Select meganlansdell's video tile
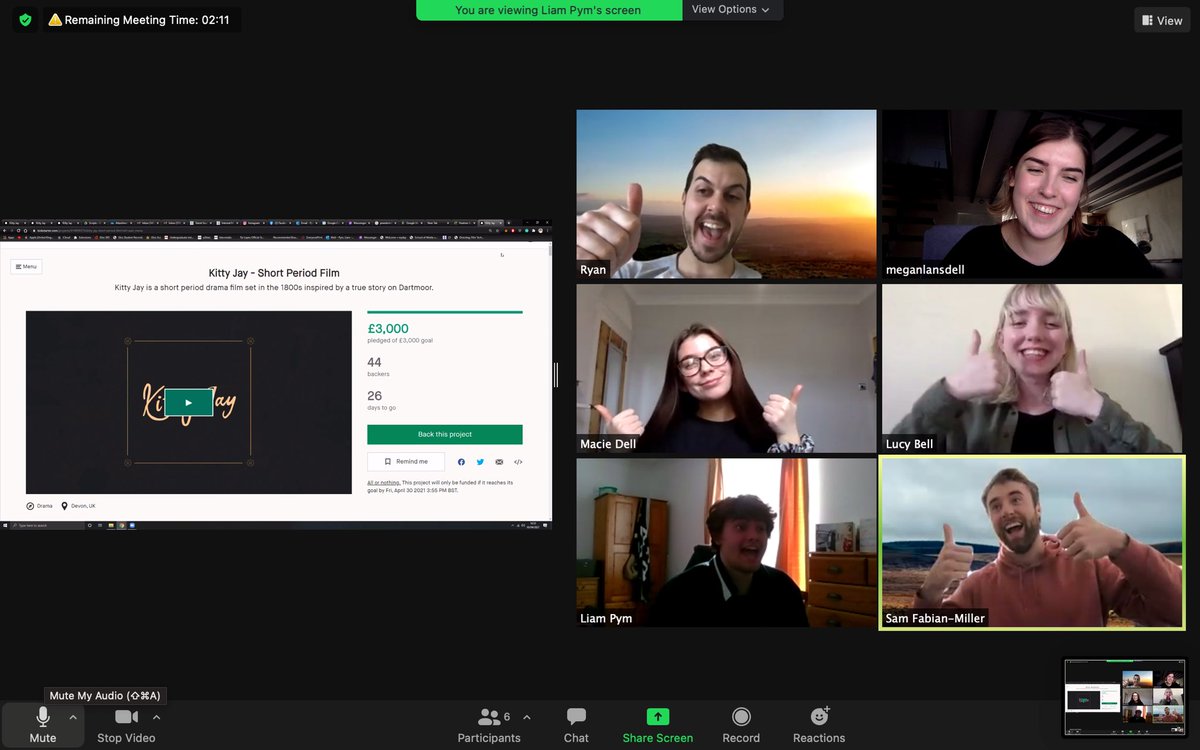The image size is (1200, 750). click(x=1032, y=194)
